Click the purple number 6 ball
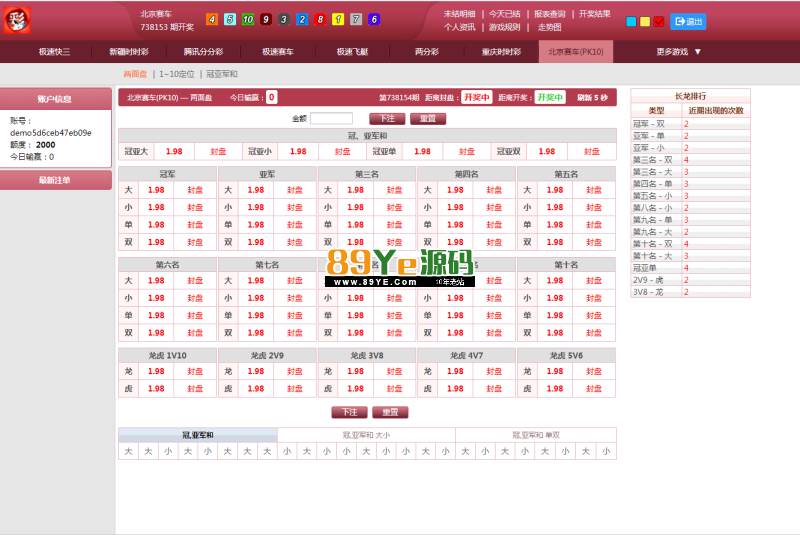Screen dimensions: 800x535 pos(374,19)
